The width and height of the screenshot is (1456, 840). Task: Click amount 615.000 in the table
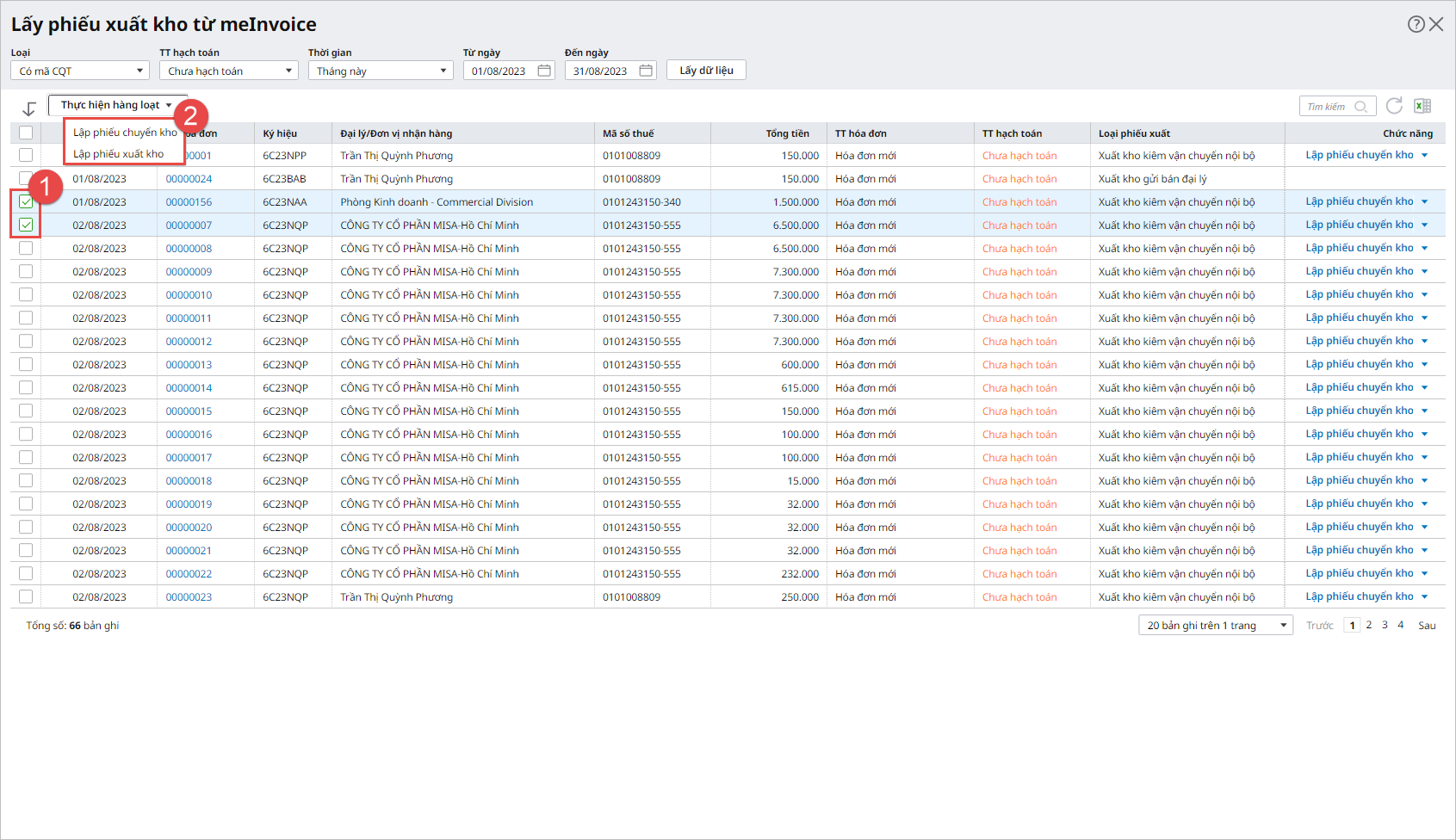[800, 388]
